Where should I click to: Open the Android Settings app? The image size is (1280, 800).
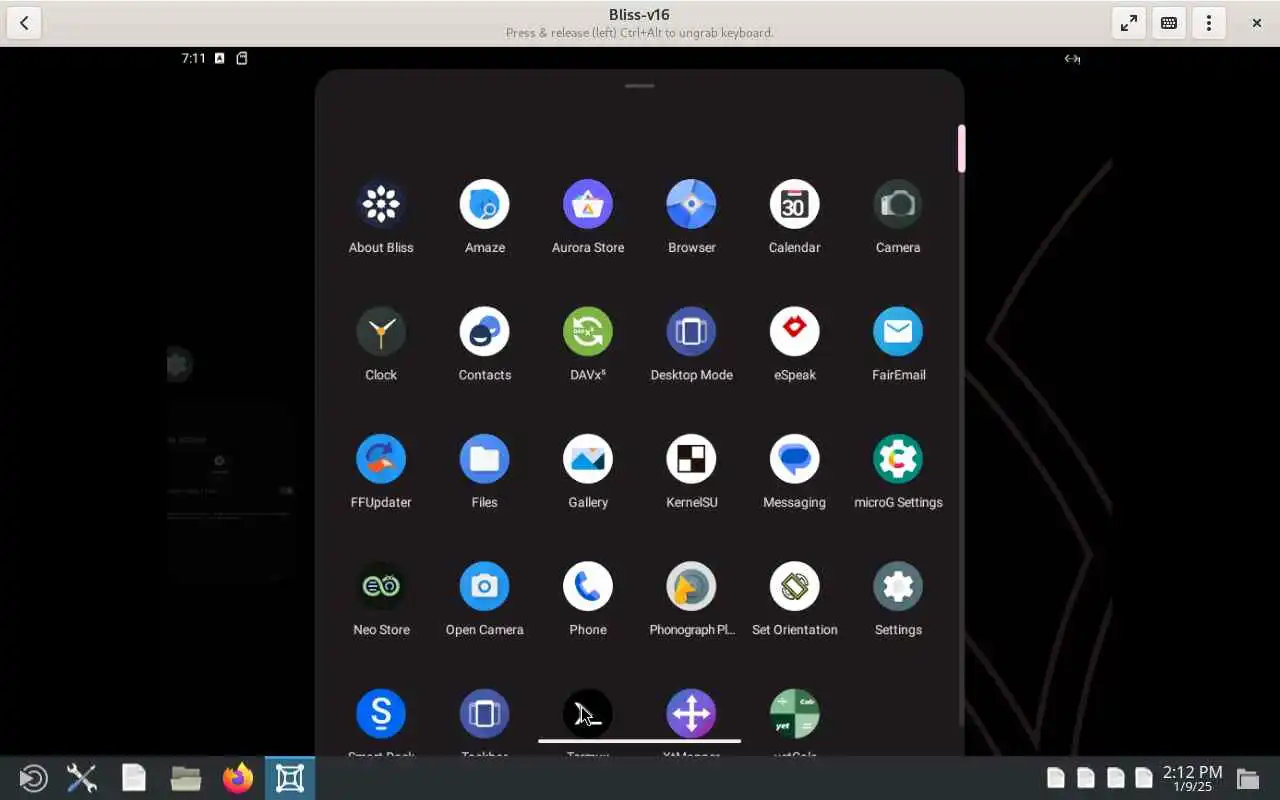coord(898,587)
